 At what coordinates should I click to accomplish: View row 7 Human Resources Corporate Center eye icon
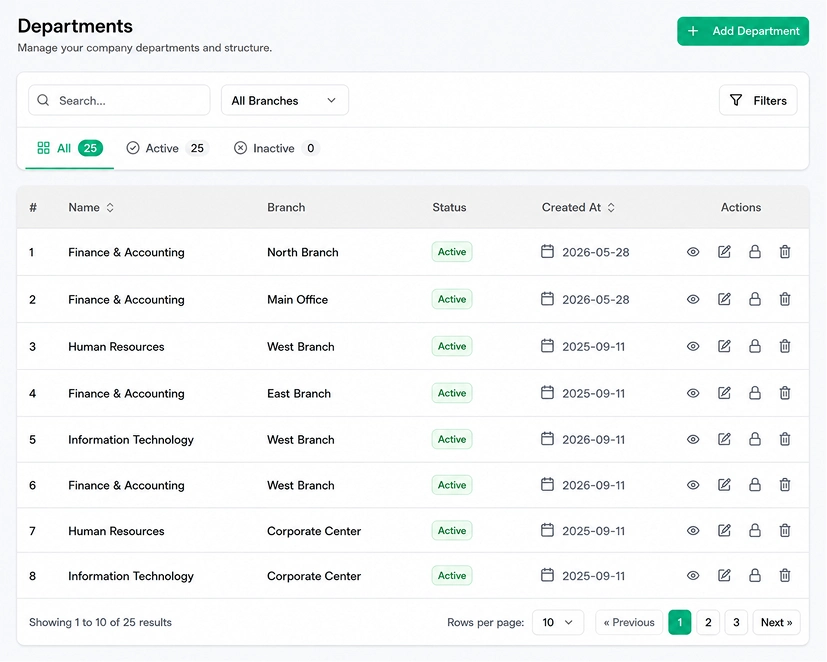tap(693, 530)
